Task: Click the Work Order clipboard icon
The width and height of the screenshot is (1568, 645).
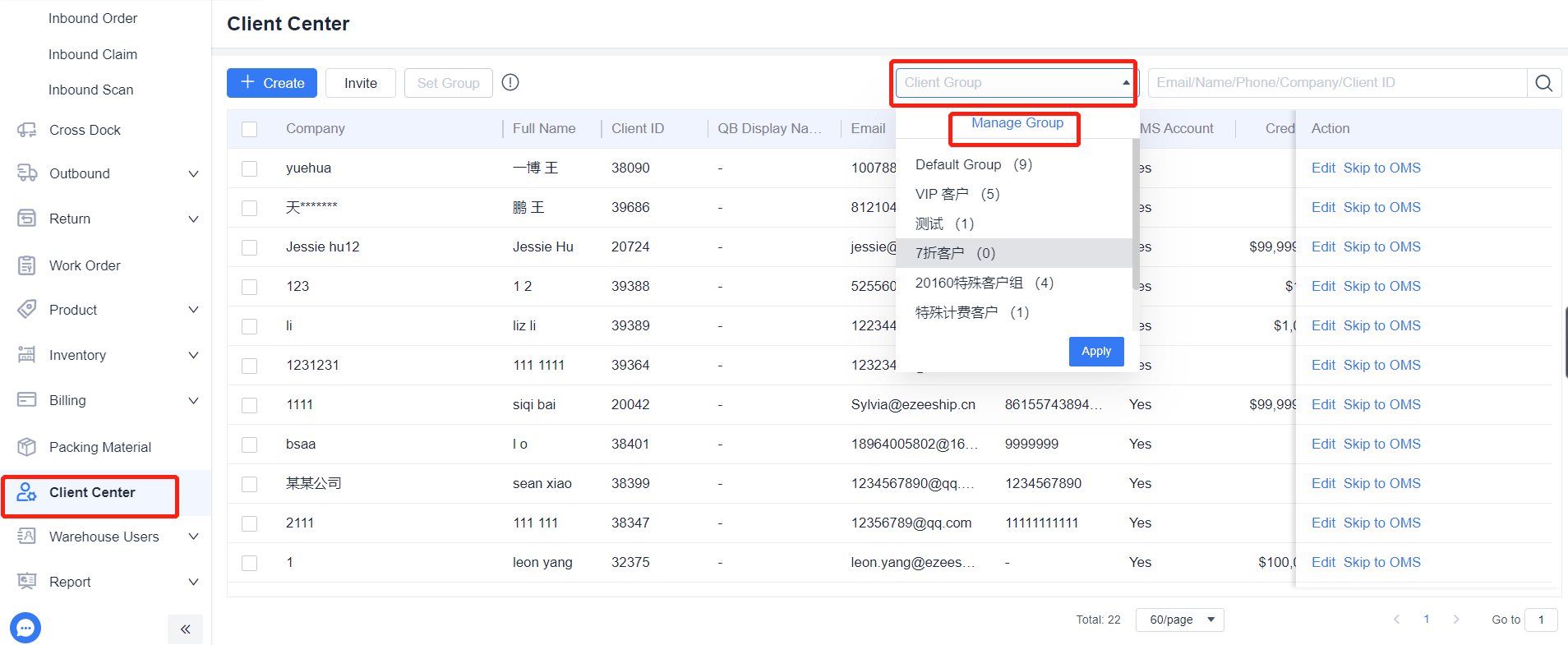Action: click(27, 265)
